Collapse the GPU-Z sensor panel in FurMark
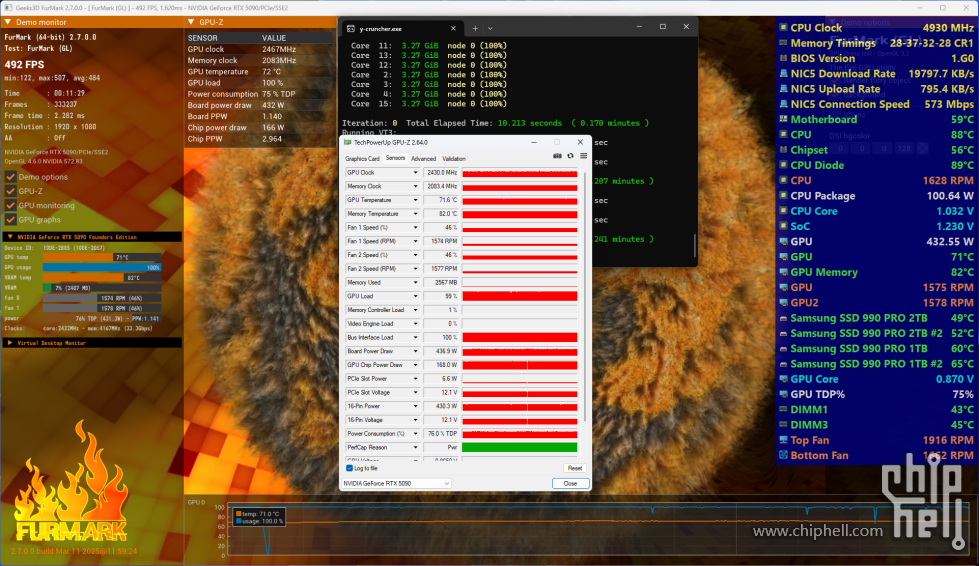 coord(191,22)
